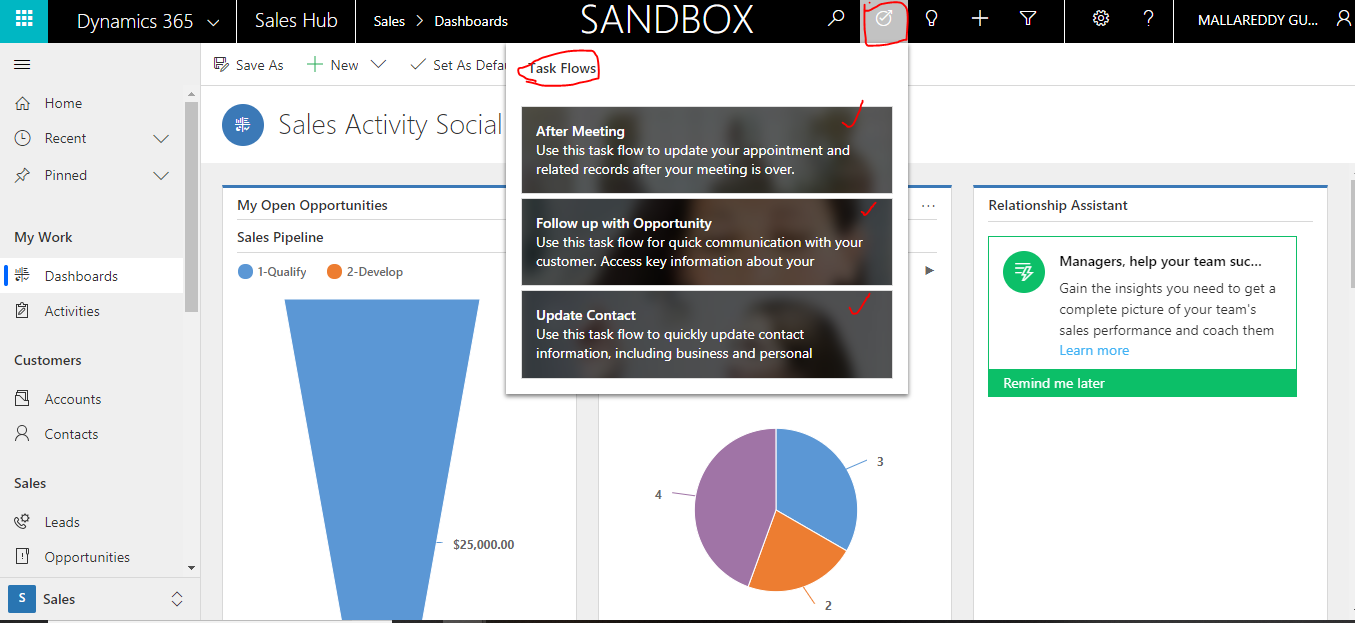Image resolution: width=1355 pixels, height=623 pixels.
Task: Select Follow up with Opportunity task flow
Action: point(707,242)
